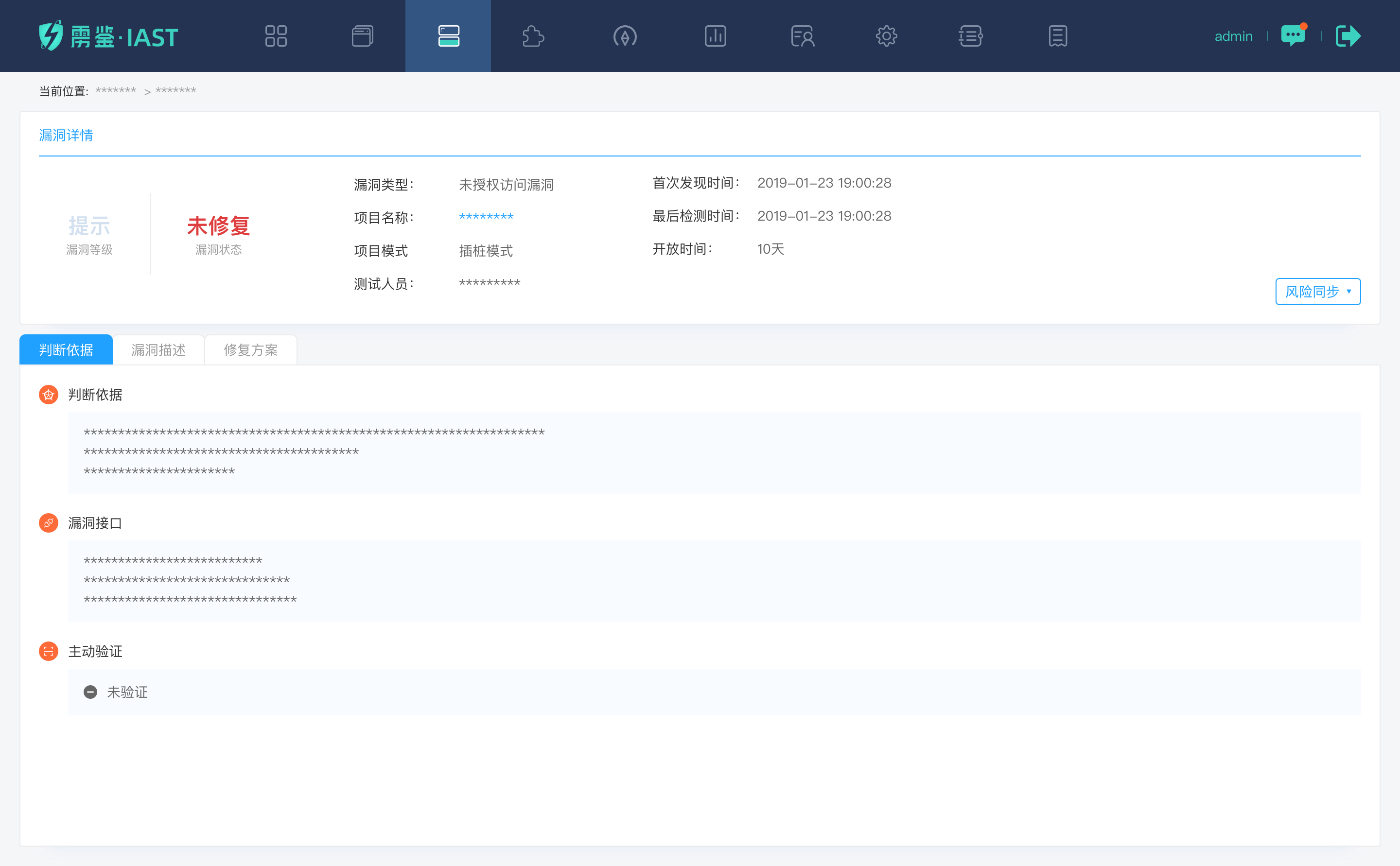Image resolution: width=1400 pixels, height=866 pixels.
Task: Switch to the 判断依据 tab
Action: pyautogui.click(x=66, y=349)
